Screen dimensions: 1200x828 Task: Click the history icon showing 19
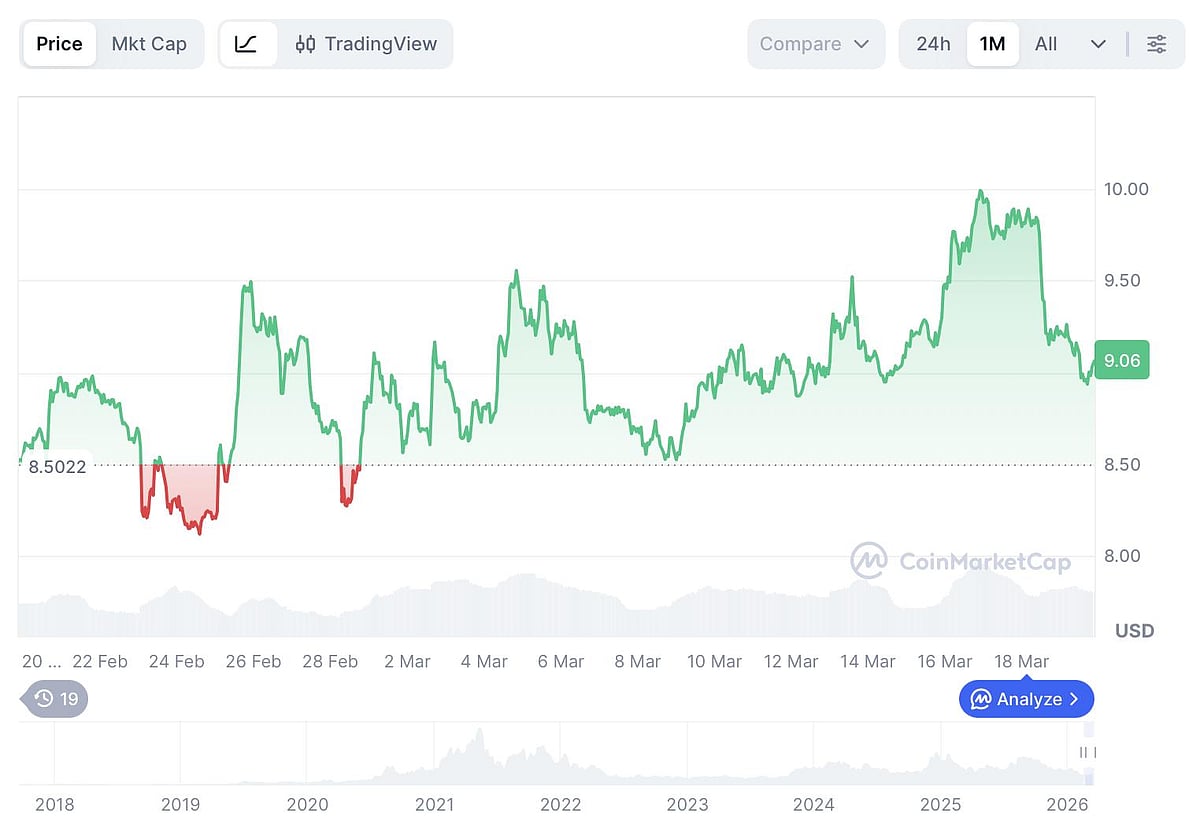[55, 699]
